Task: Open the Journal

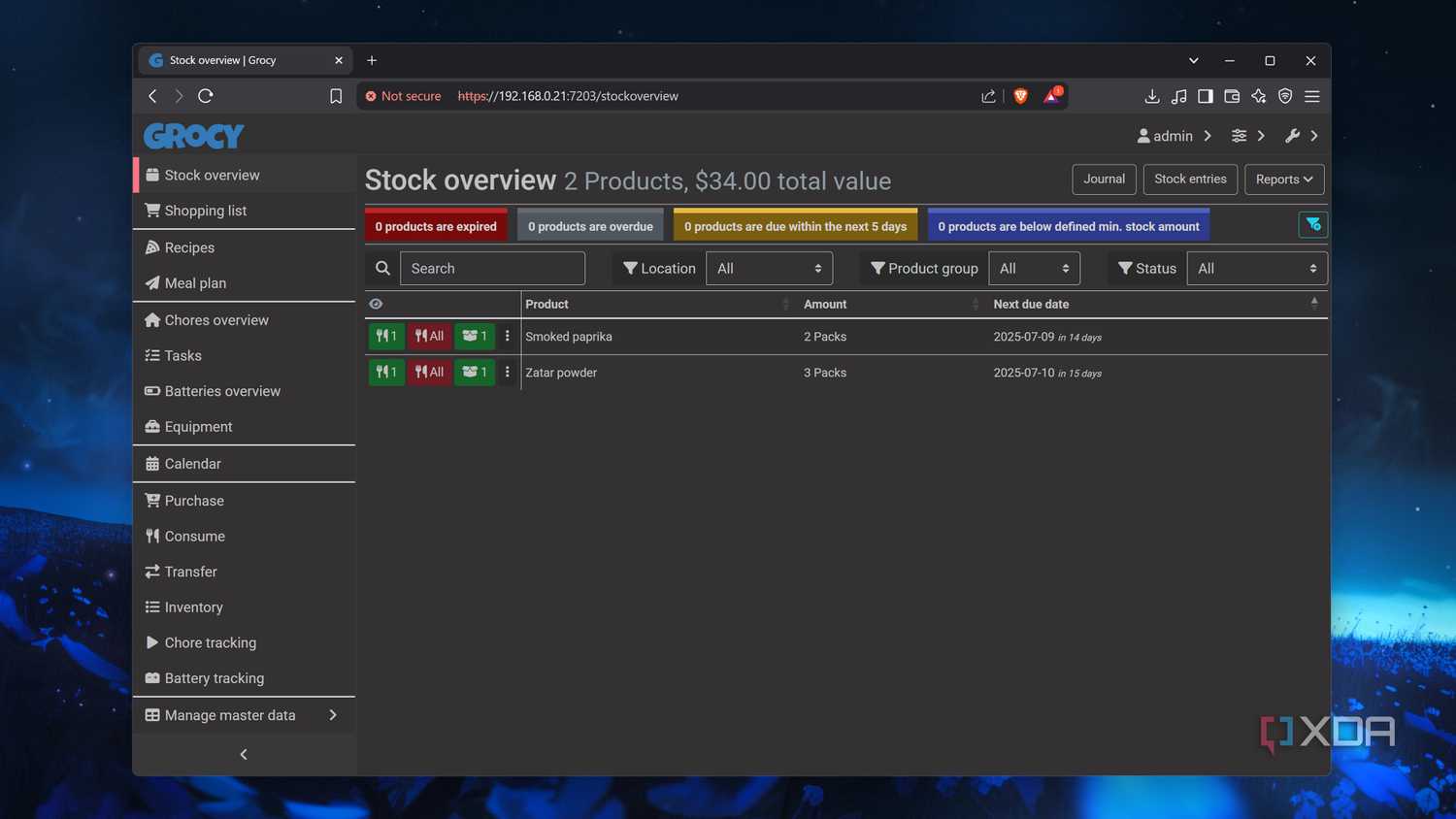Action: click(1104, 180)
